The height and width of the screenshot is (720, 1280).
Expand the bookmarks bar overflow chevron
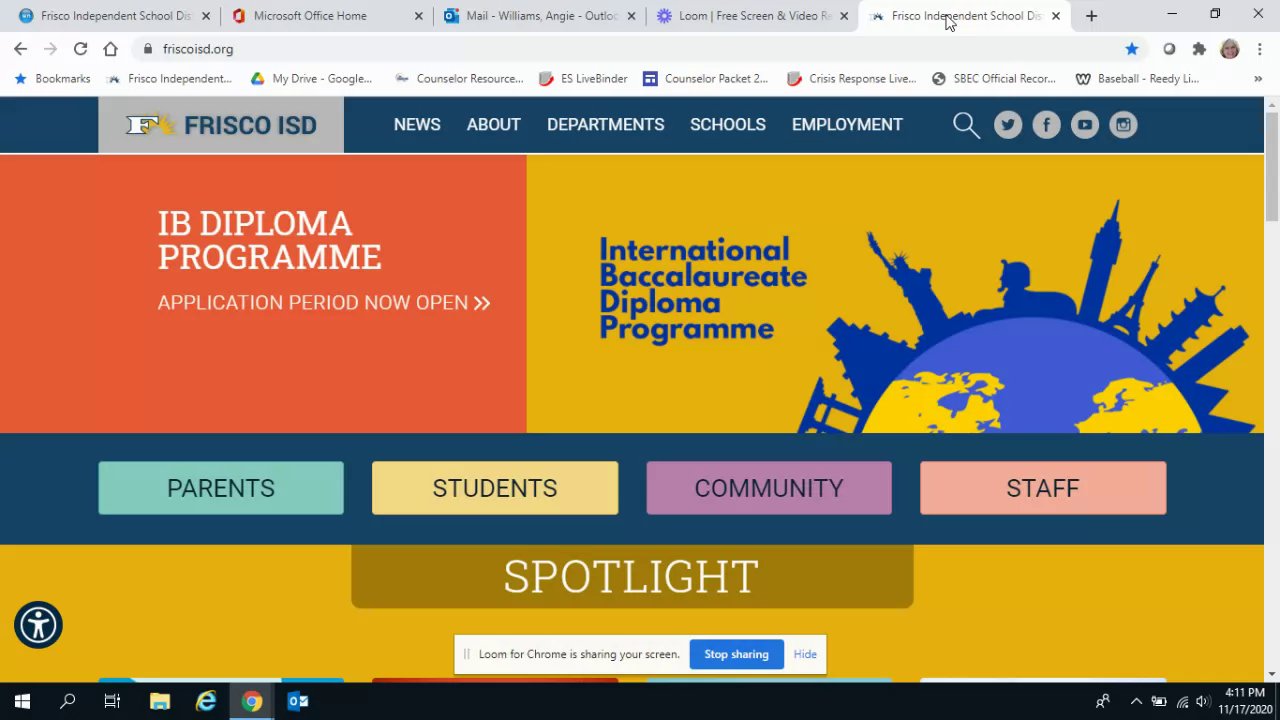pos(1258,79)
